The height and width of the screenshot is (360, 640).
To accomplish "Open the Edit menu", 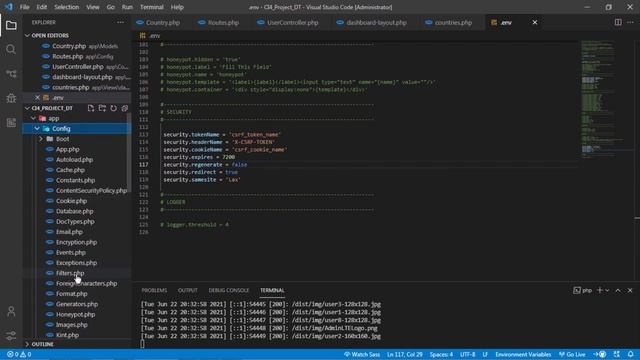I will [x=42, y=7].
